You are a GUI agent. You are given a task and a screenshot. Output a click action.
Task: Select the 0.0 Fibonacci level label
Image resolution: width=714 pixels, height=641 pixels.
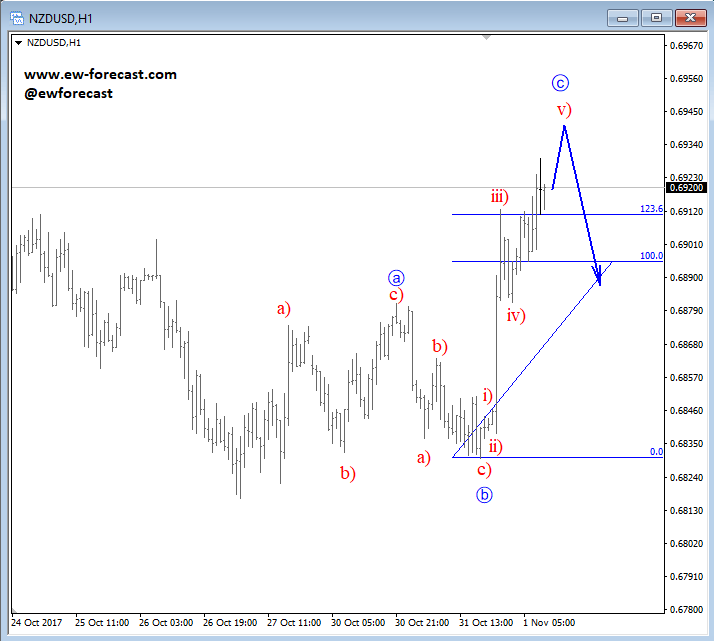(x=656, y=452)
